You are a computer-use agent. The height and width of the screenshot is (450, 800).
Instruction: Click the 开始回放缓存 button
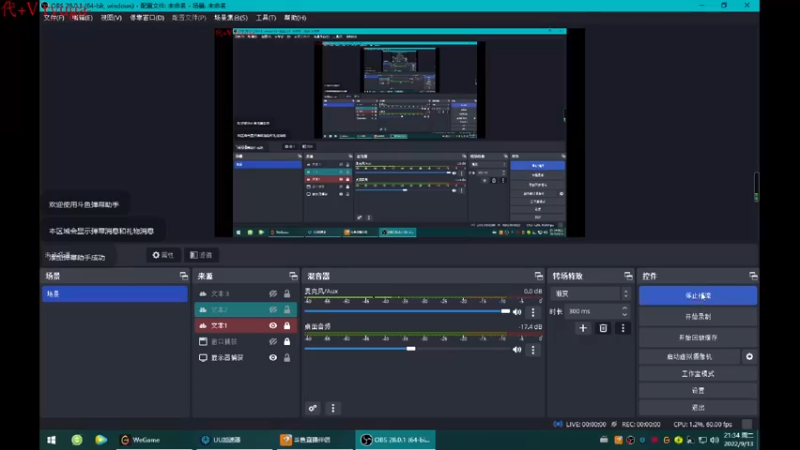698,337
